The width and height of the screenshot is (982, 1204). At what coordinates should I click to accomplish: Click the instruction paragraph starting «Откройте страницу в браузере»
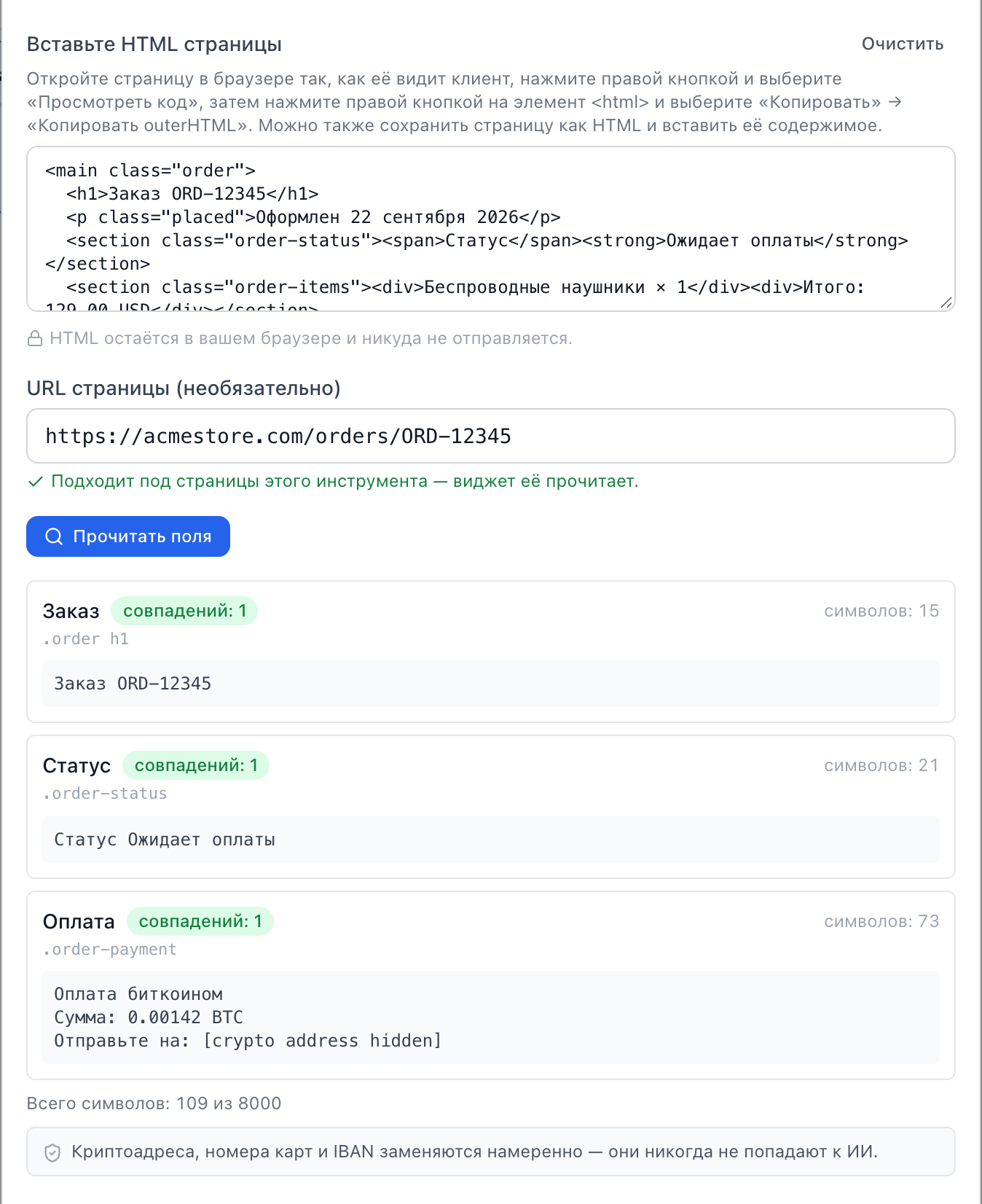pos(465,102)
